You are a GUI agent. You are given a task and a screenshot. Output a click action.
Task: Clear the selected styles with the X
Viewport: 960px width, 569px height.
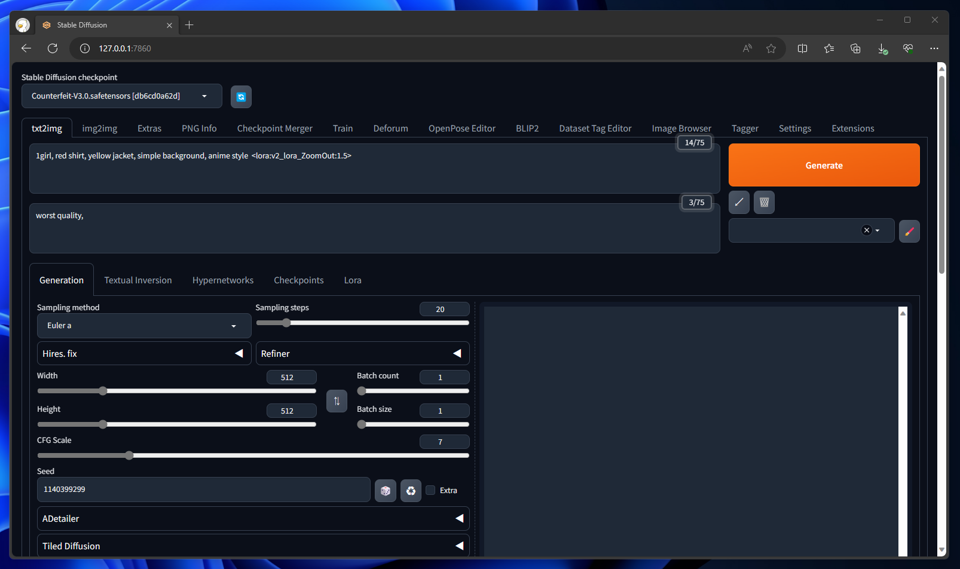[866, 230]
